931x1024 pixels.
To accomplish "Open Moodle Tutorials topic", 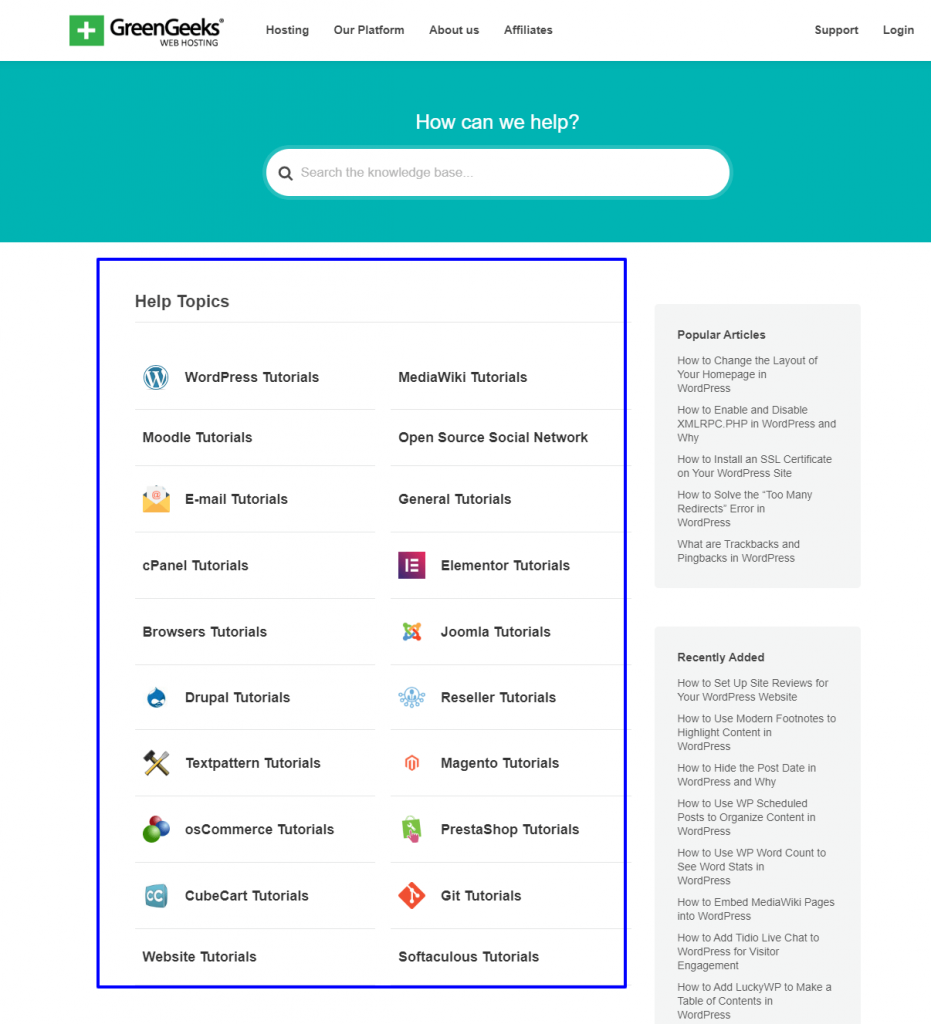I will click(197, 438).
